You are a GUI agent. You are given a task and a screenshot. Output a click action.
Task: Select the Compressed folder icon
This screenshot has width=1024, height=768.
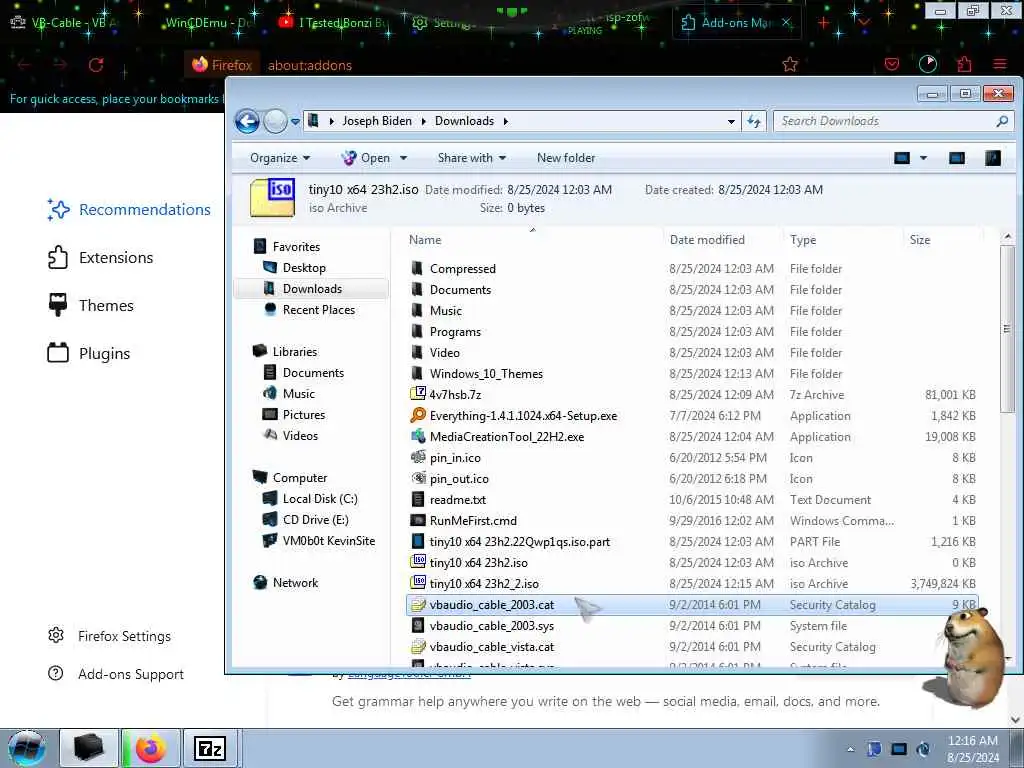[x=417, y=268]
